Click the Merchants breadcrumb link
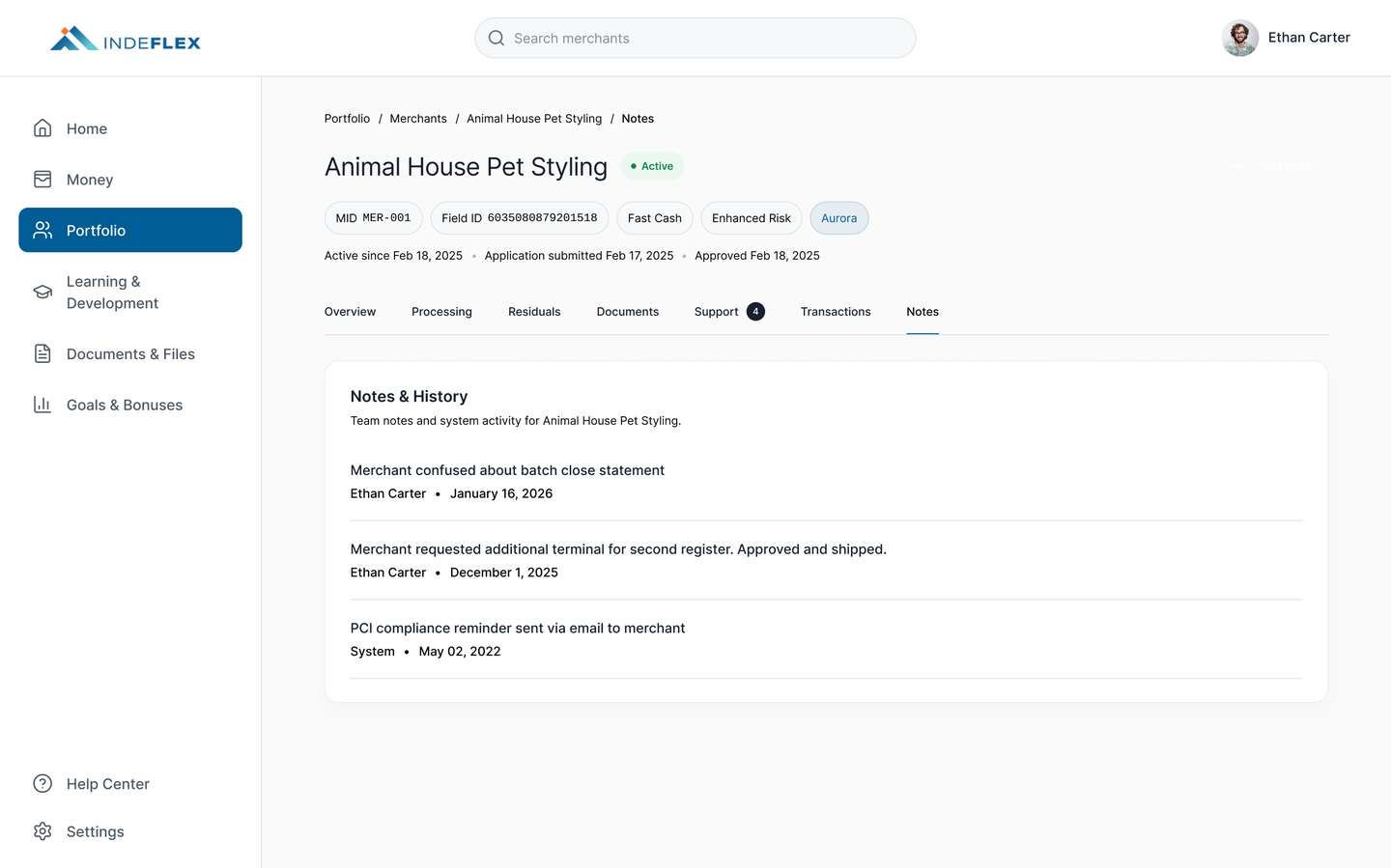Screen dimensions: 1391x868 click(x=418, y=119)
